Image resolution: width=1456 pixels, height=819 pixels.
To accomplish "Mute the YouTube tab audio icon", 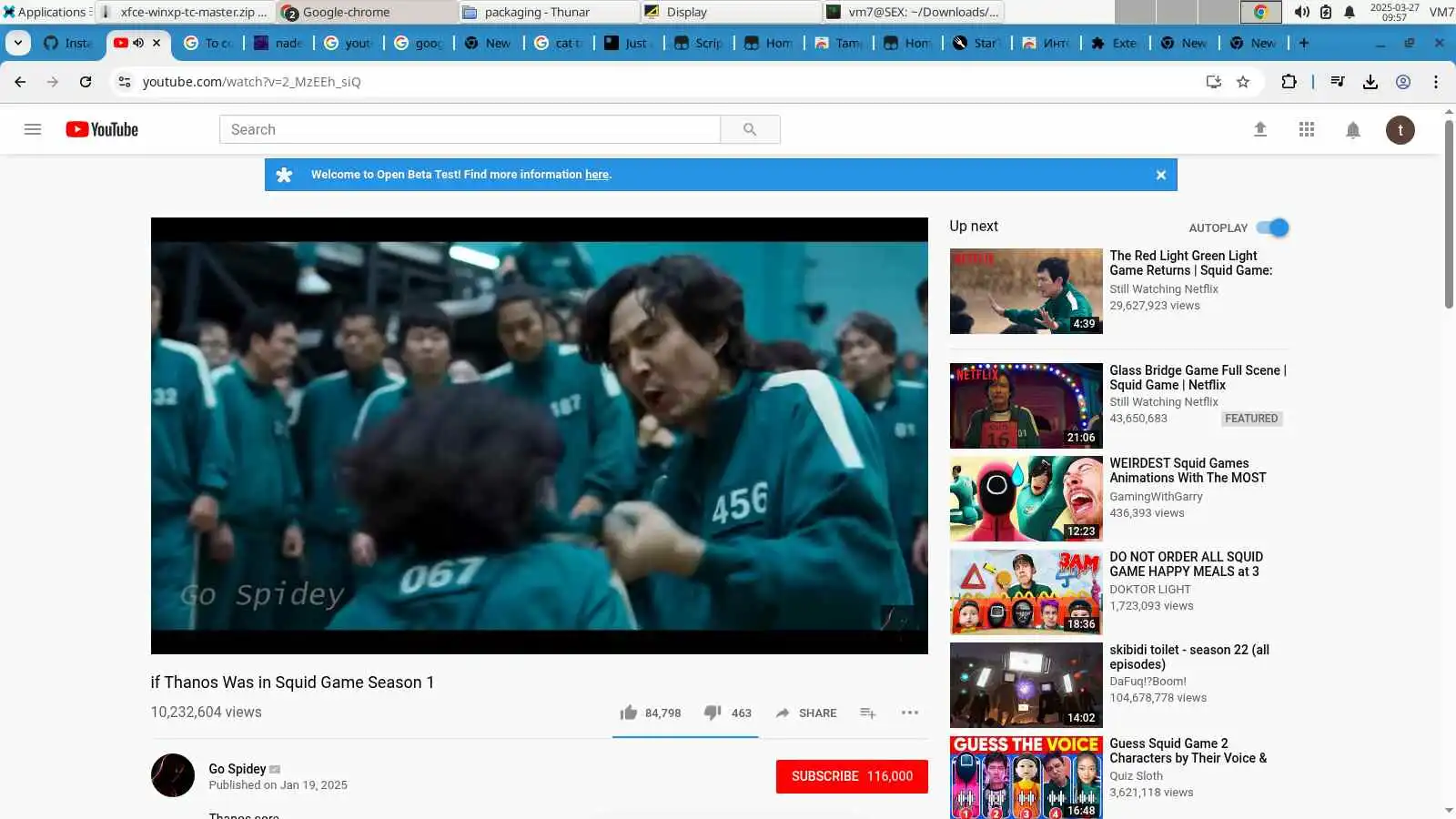I will tap(138, 43).
